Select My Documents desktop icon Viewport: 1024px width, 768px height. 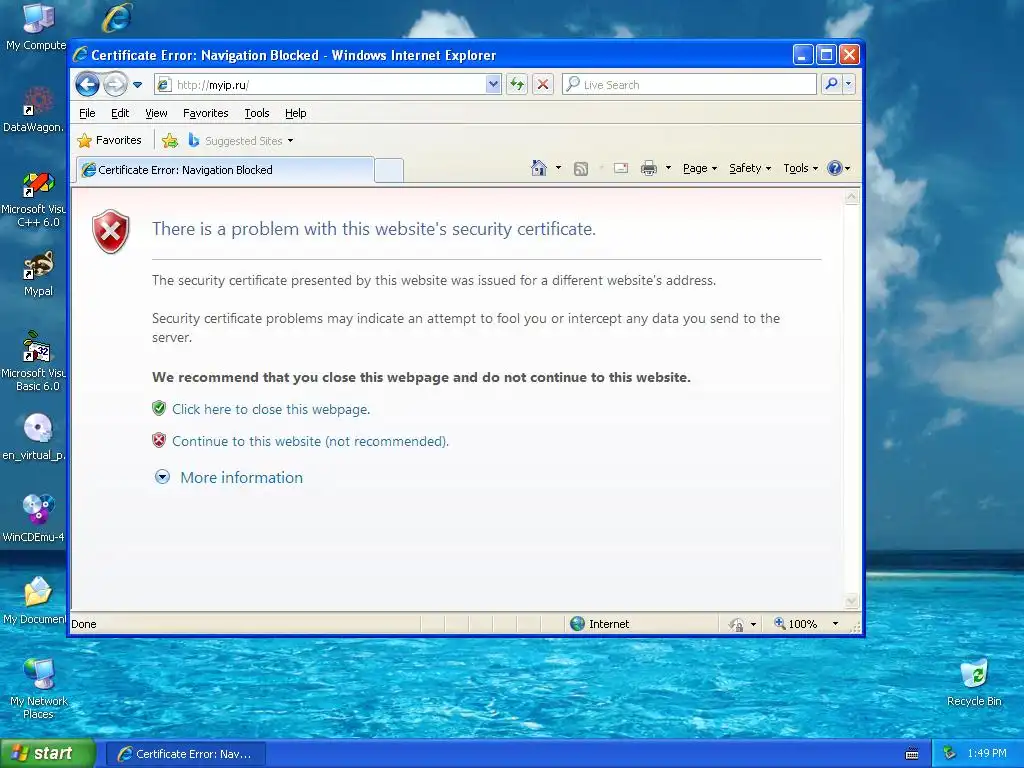[x=35, y=601]
